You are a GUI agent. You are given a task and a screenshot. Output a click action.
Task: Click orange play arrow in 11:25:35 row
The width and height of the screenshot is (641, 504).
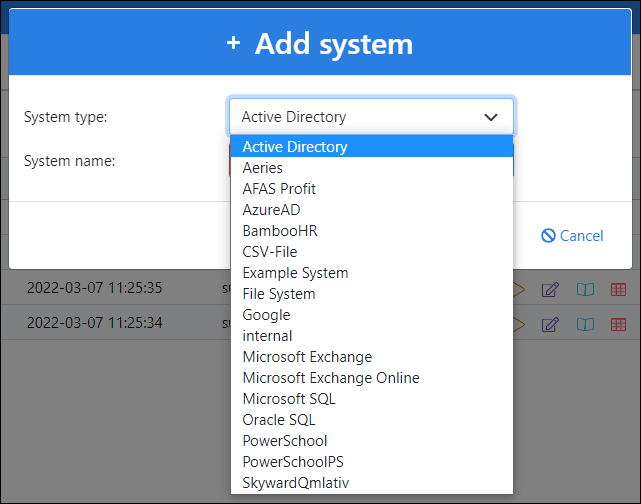519,290
